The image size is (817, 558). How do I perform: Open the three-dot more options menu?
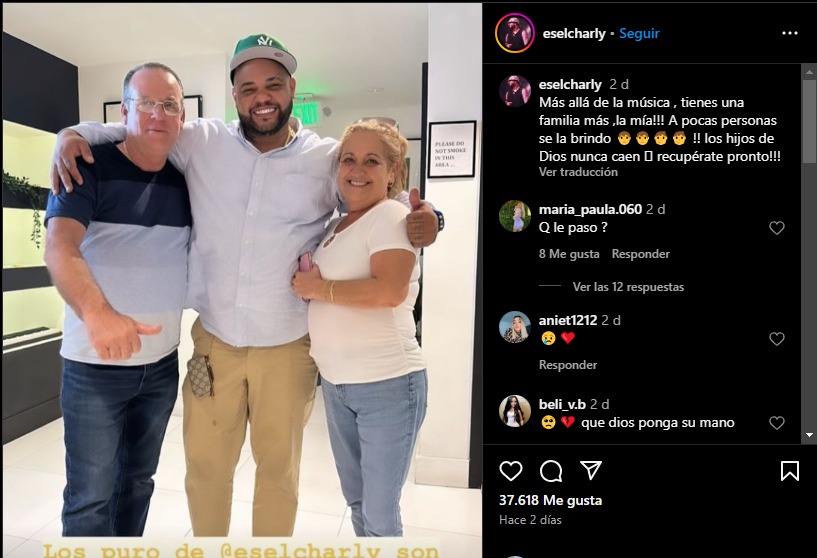pyautogui.click(x=790, y=33)
